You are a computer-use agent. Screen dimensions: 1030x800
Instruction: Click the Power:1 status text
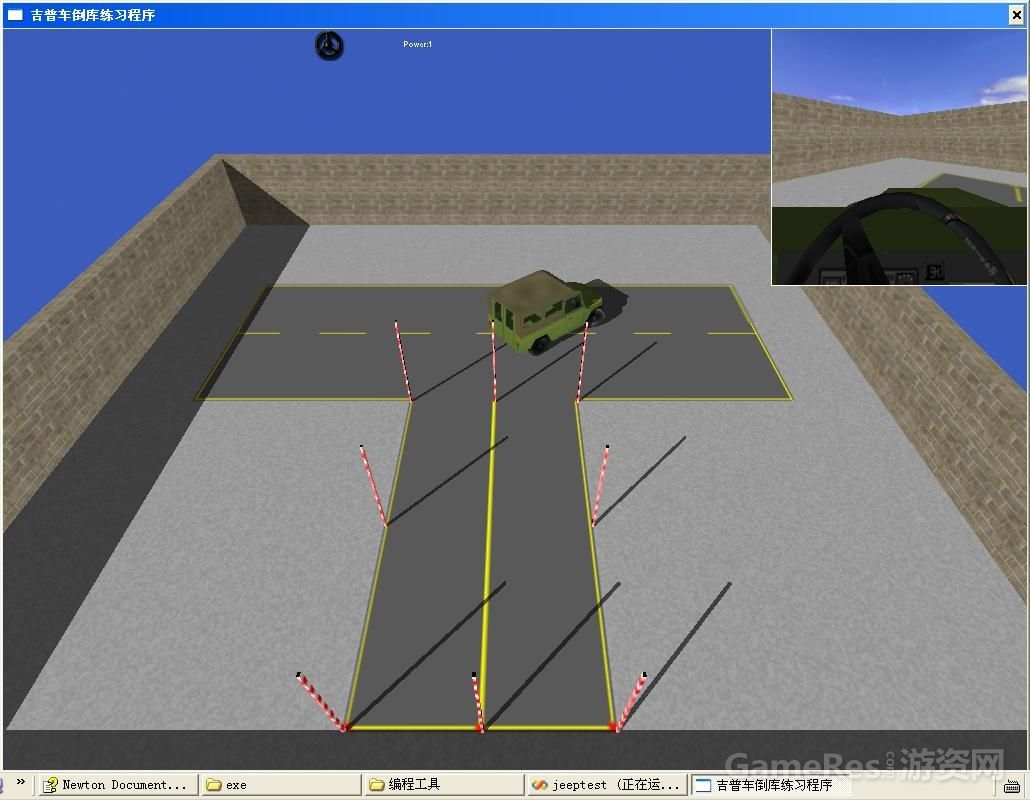point(417,44)
